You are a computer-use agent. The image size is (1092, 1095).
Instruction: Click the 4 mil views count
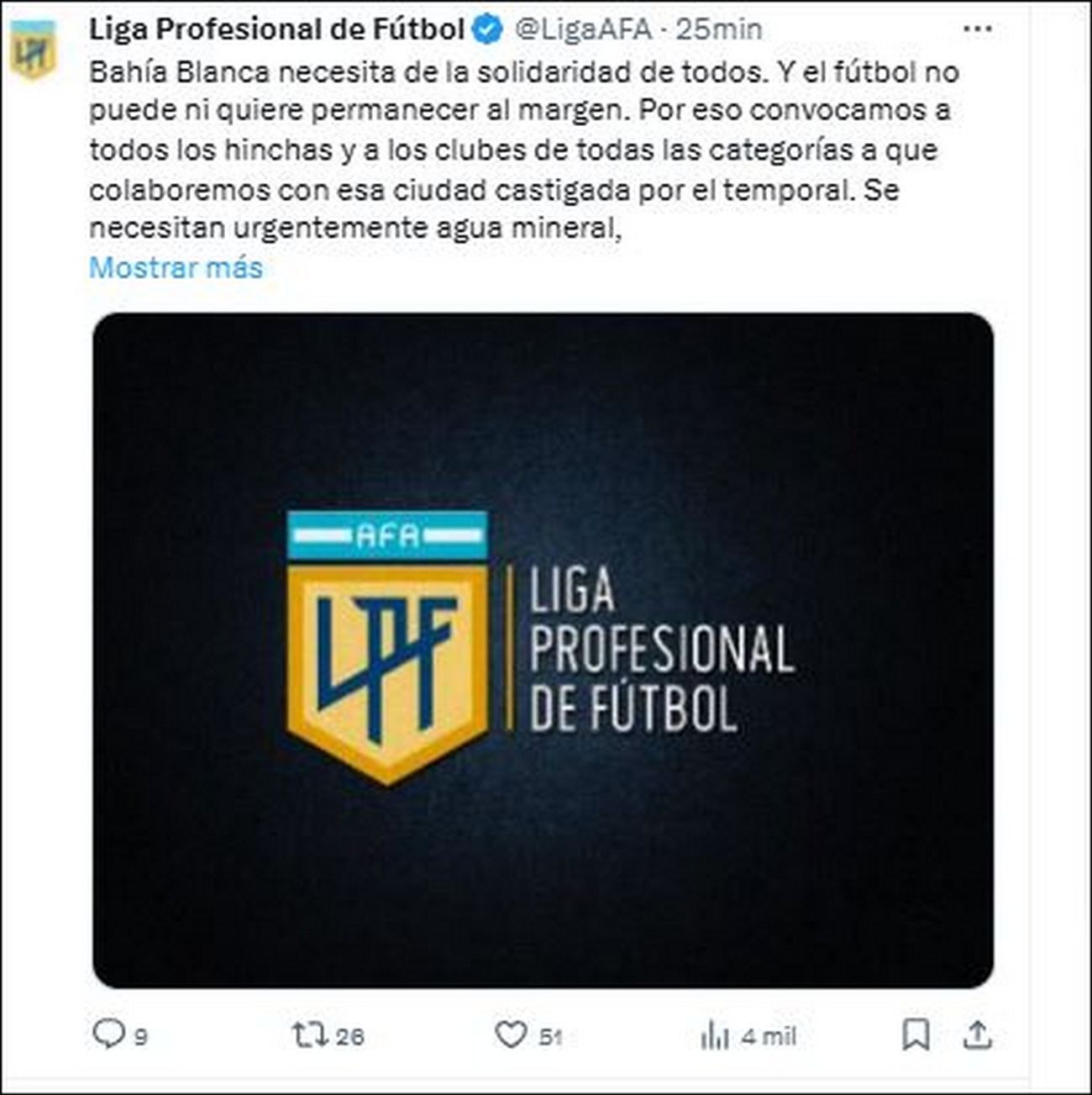coord(768,1036)
